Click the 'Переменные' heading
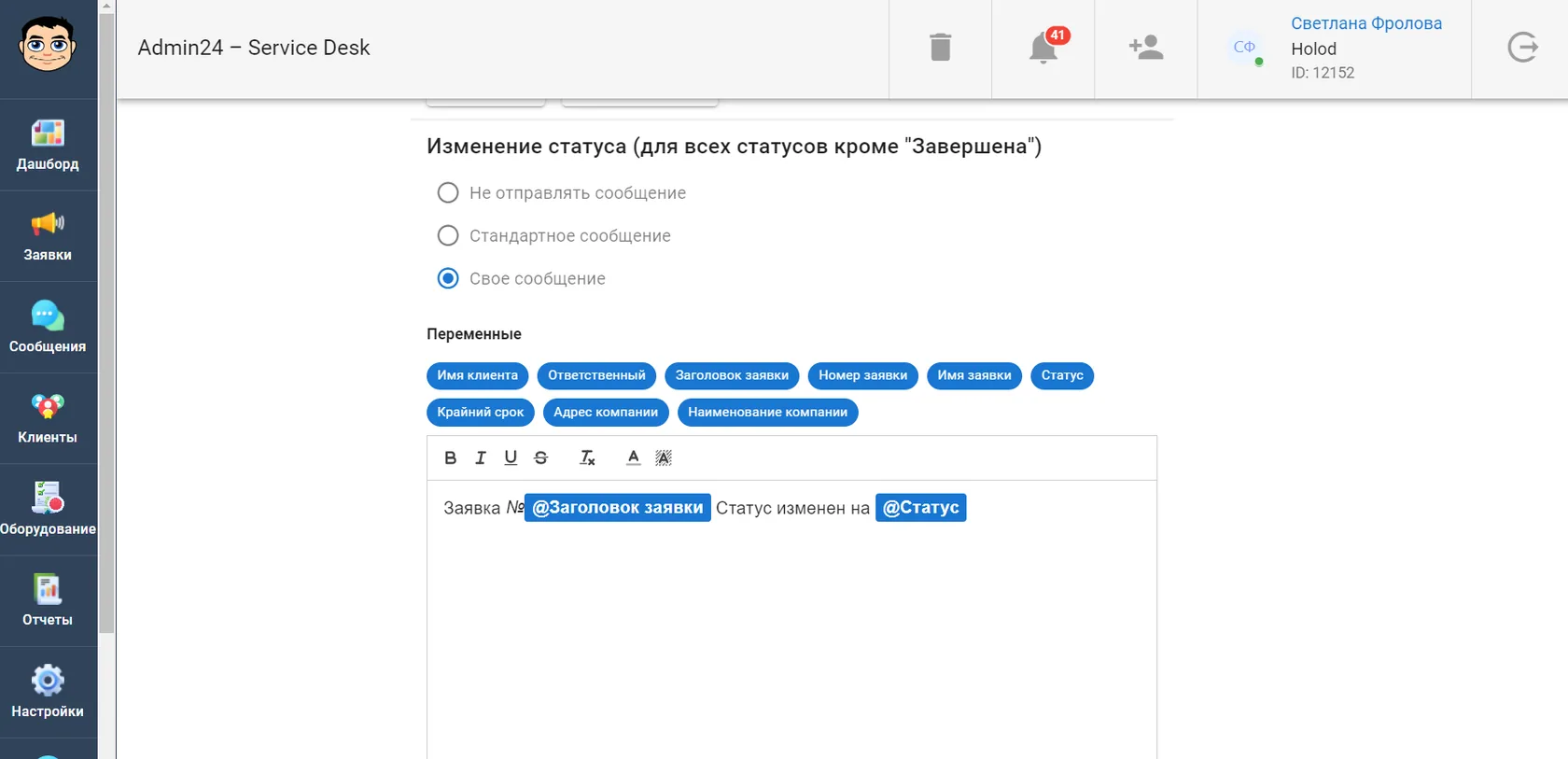Viewport: 1568px width, 759px height. (x=474, y=334)
